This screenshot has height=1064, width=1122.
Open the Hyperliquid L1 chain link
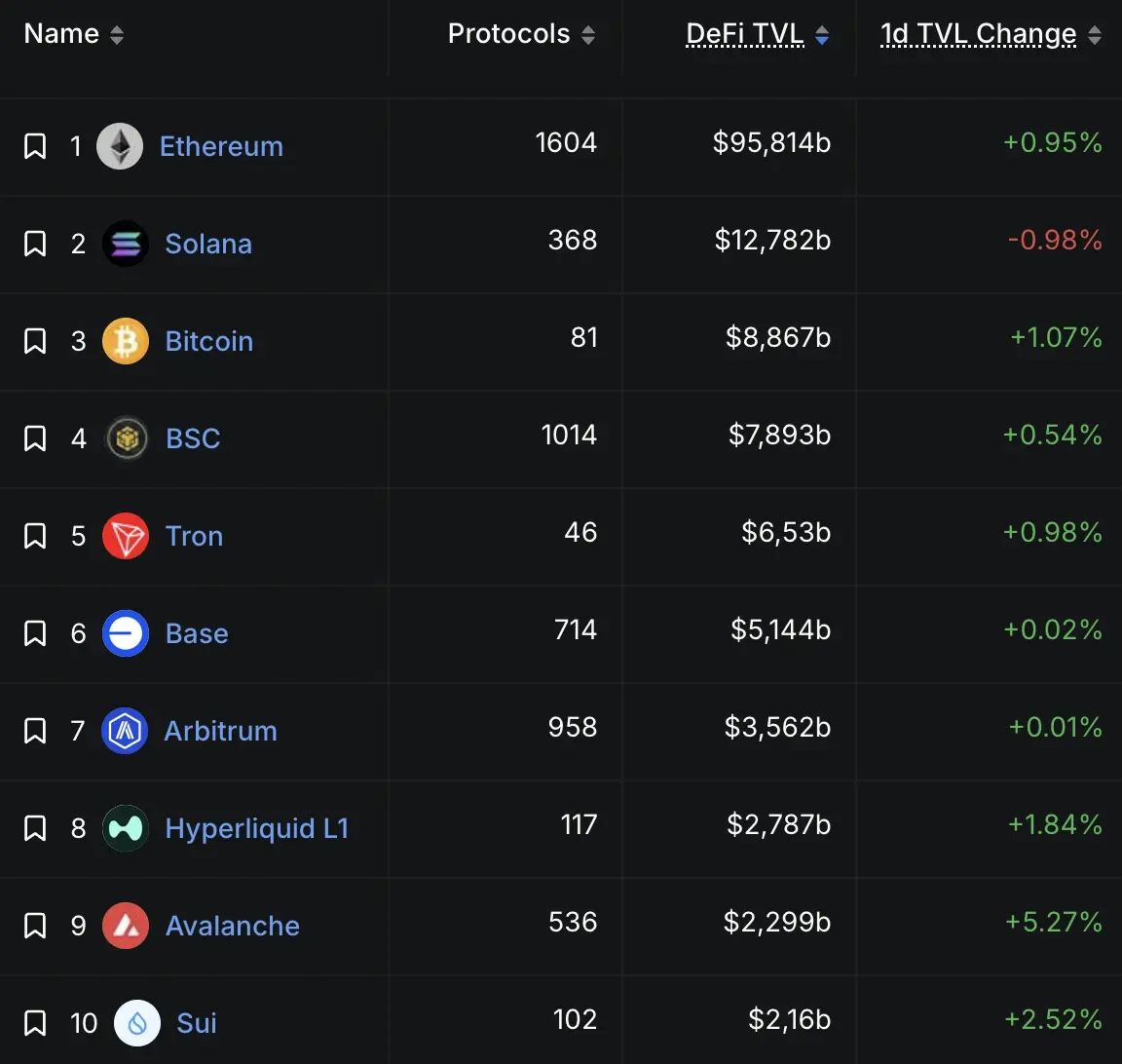256,828
